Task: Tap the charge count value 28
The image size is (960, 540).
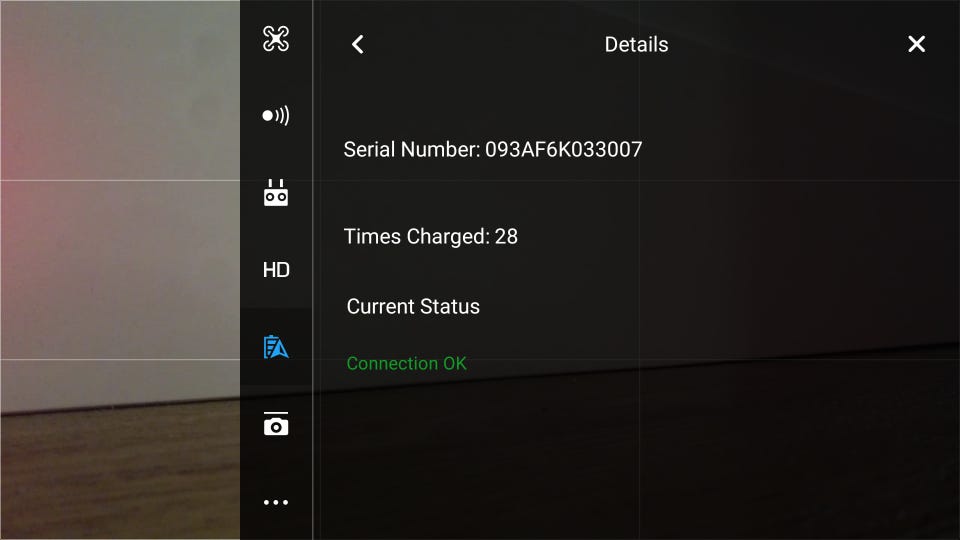Action: click(506, 236)
